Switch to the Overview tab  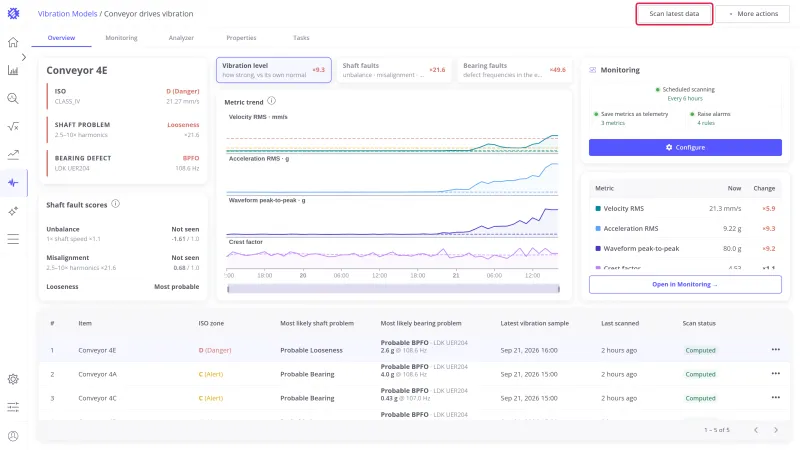tap(61, 38)
